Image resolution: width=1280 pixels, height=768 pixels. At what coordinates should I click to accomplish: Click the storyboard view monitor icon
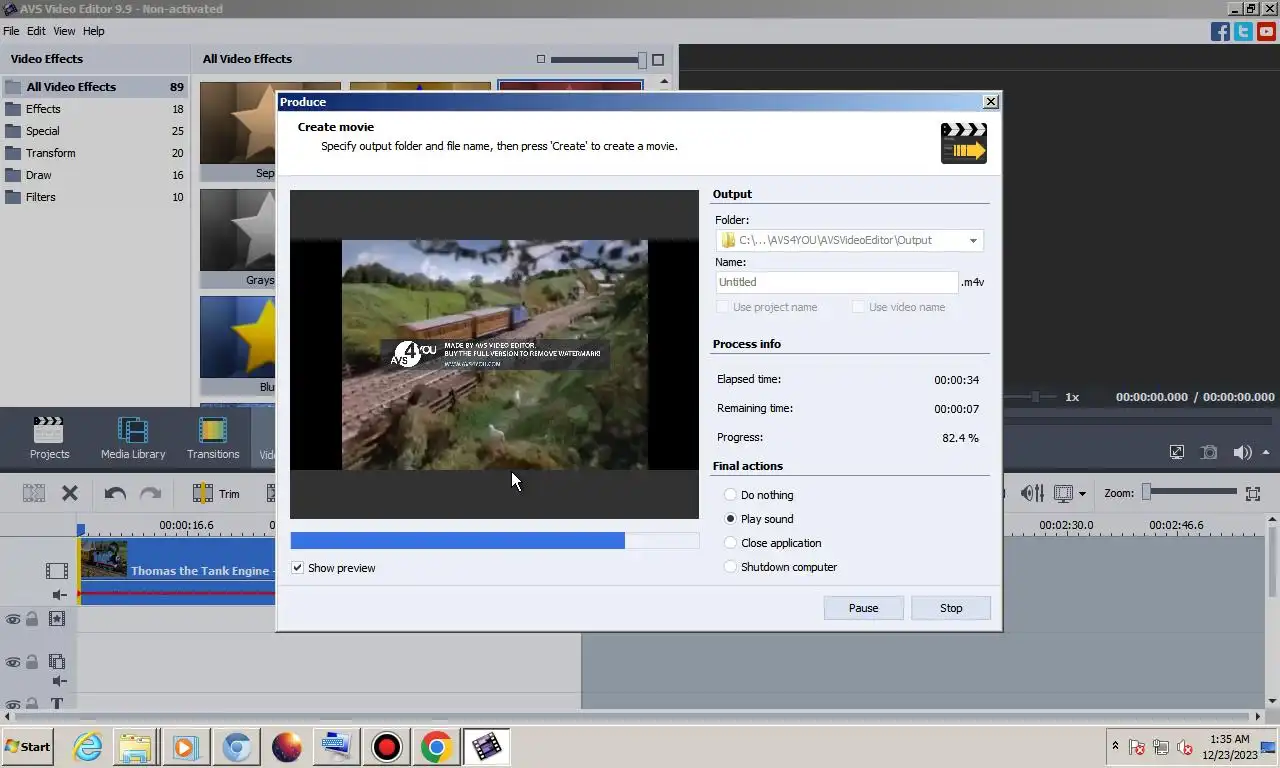tap(1063, 493)
